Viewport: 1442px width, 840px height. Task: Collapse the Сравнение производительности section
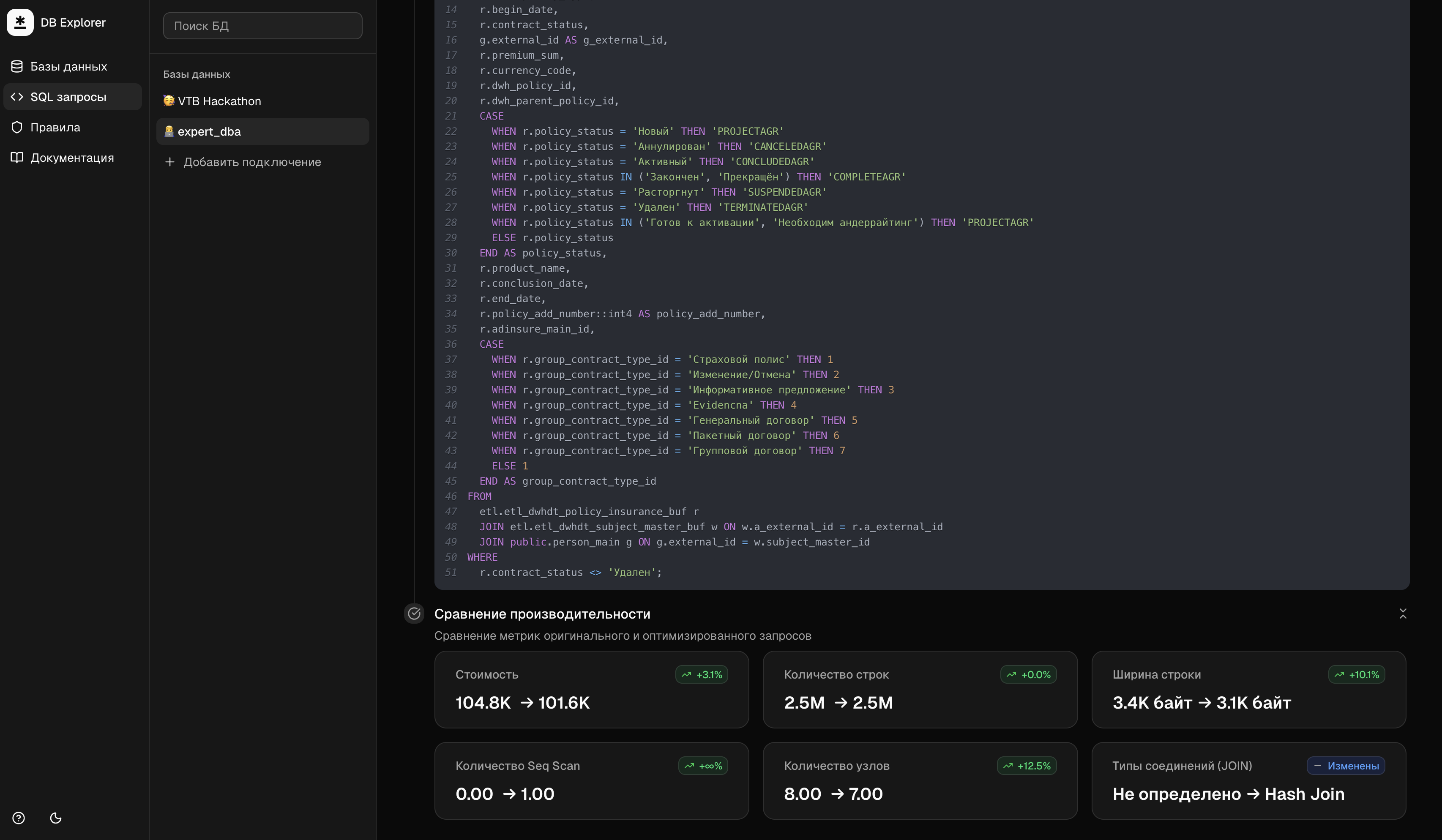pos(1403,614)
